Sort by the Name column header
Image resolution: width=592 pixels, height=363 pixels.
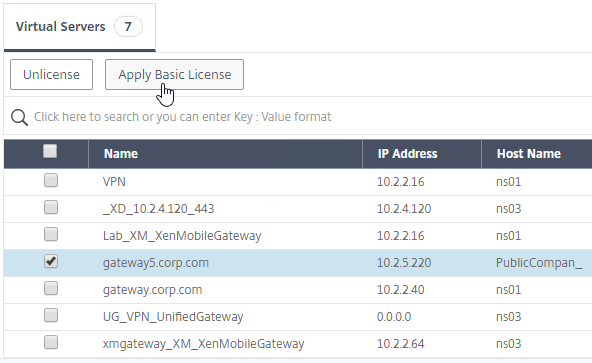tap(121, 154)
